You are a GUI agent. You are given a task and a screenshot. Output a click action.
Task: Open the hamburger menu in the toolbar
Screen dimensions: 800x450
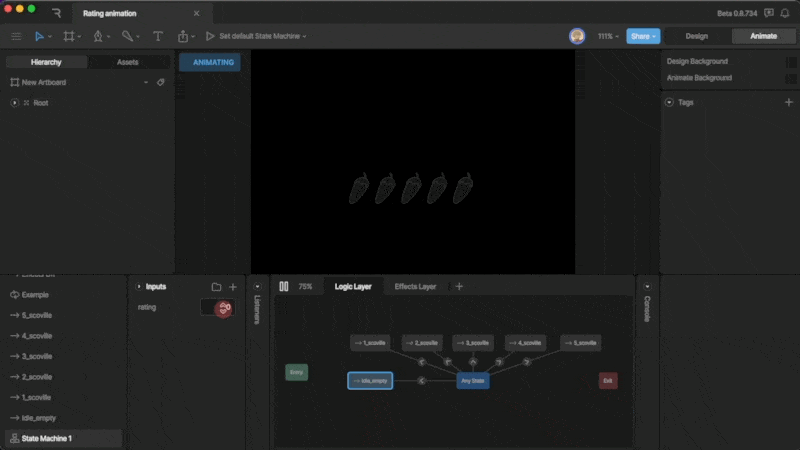tap(16, 36)
